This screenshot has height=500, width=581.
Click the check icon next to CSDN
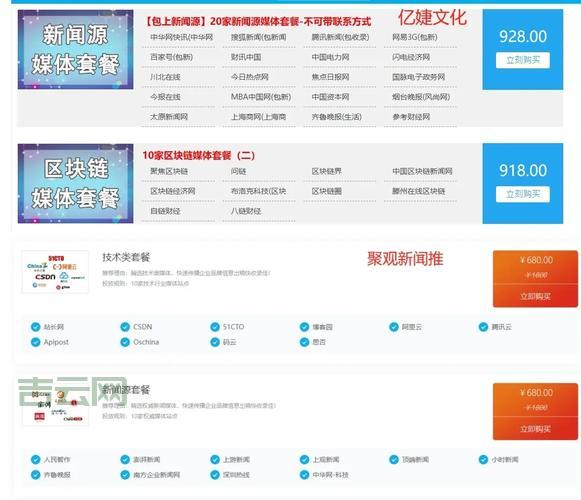coord(125,327)
